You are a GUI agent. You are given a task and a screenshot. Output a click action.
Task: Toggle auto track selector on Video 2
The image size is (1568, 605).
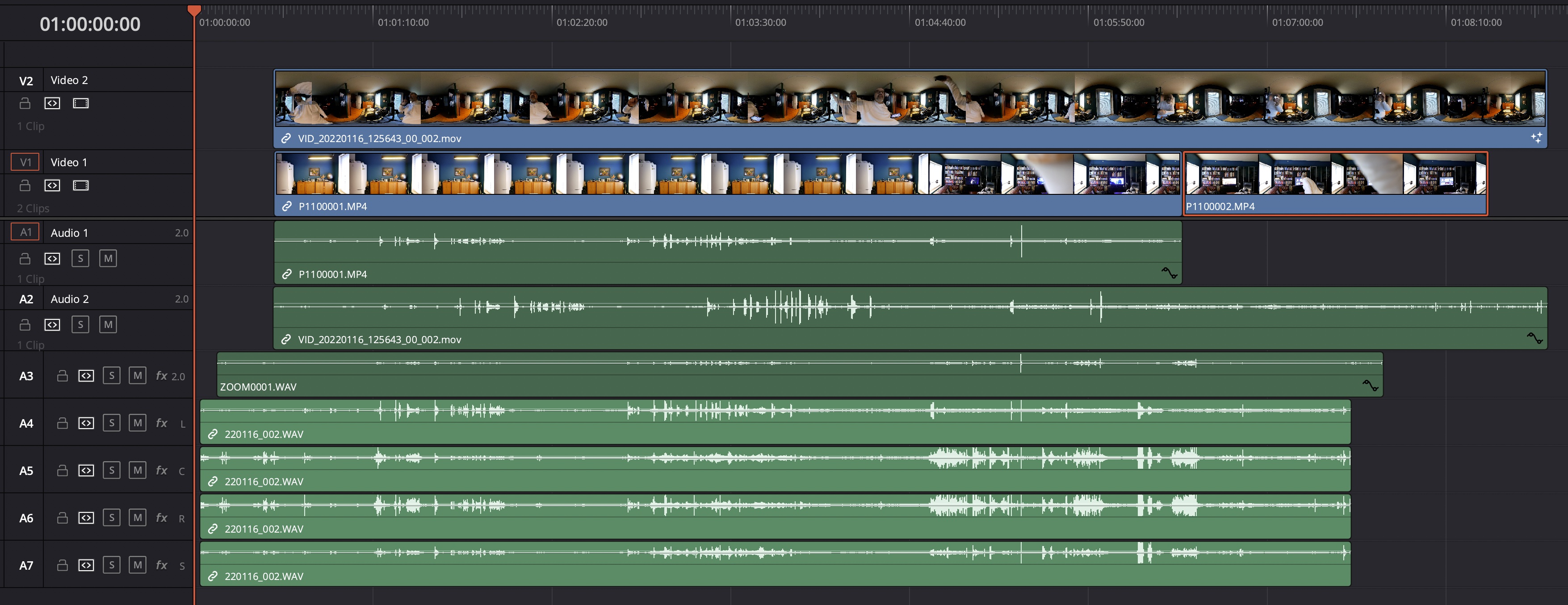pyautogui.click(x=52, y=104)
